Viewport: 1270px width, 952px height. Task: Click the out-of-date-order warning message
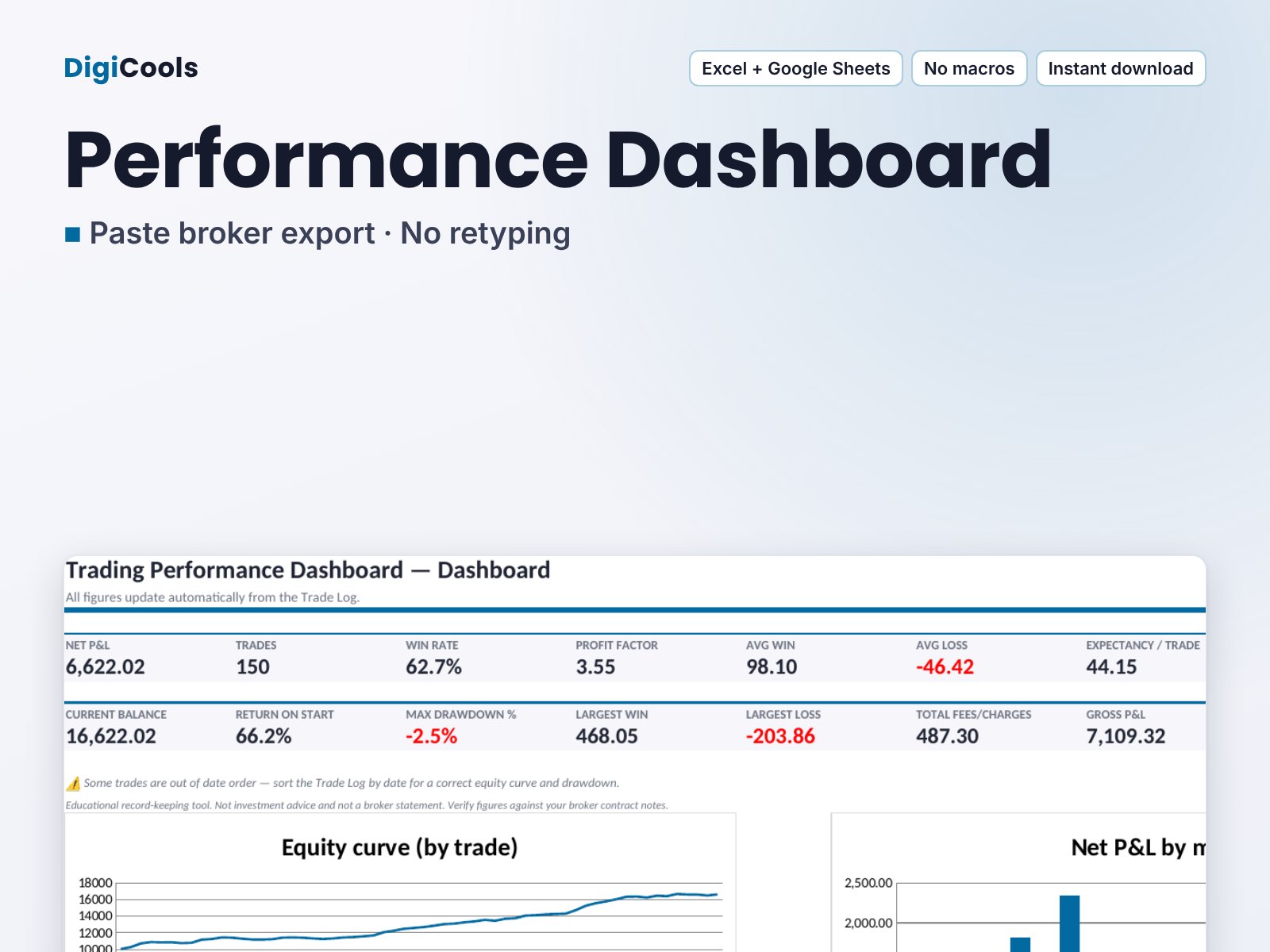point(351,783)
